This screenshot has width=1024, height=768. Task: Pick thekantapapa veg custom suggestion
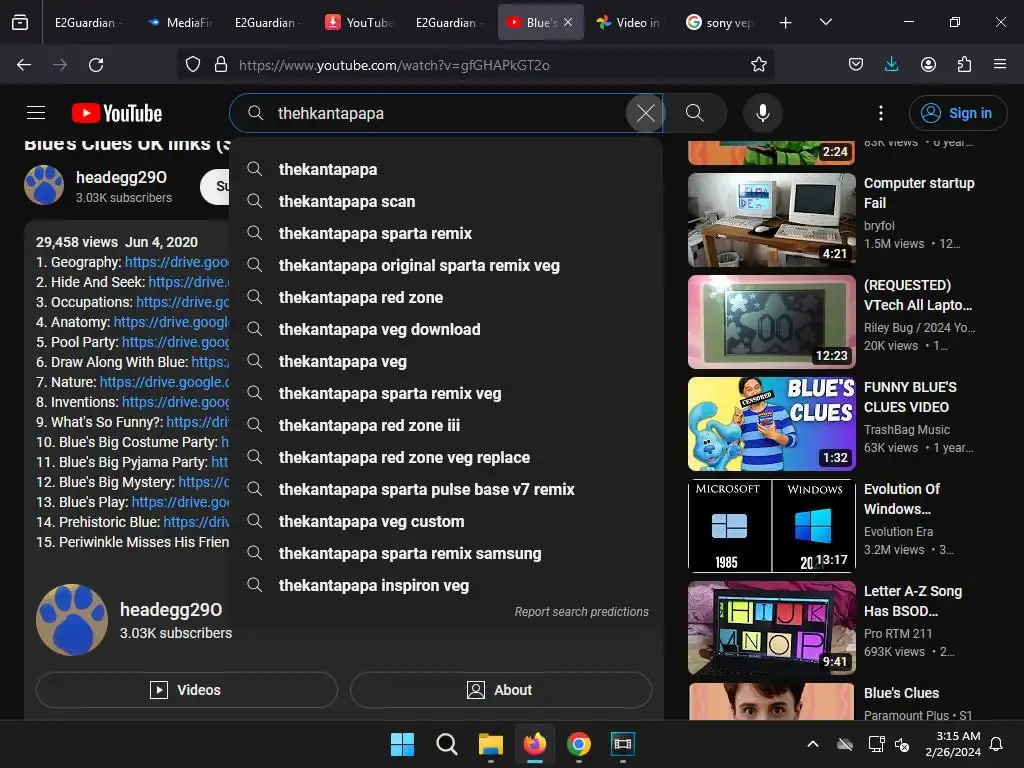(x=446, y=521)
